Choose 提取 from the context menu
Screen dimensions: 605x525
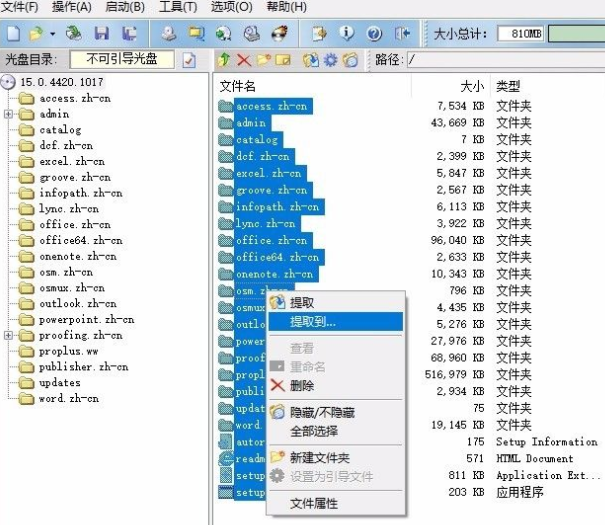coord(336,303)
